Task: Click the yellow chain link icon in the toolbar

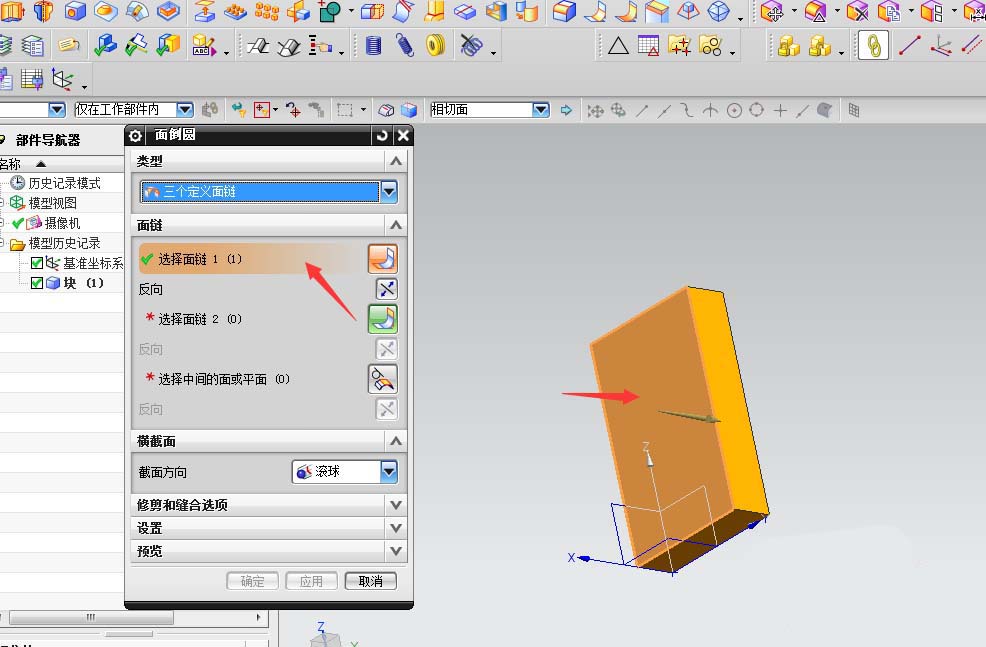Action: pyautogui.click(x=873, y=45)
